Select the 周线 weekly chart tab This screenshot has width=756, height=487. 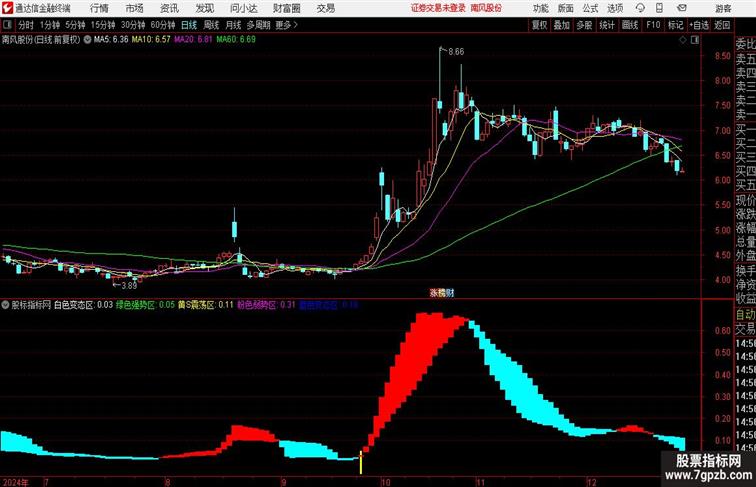point(211,25)
